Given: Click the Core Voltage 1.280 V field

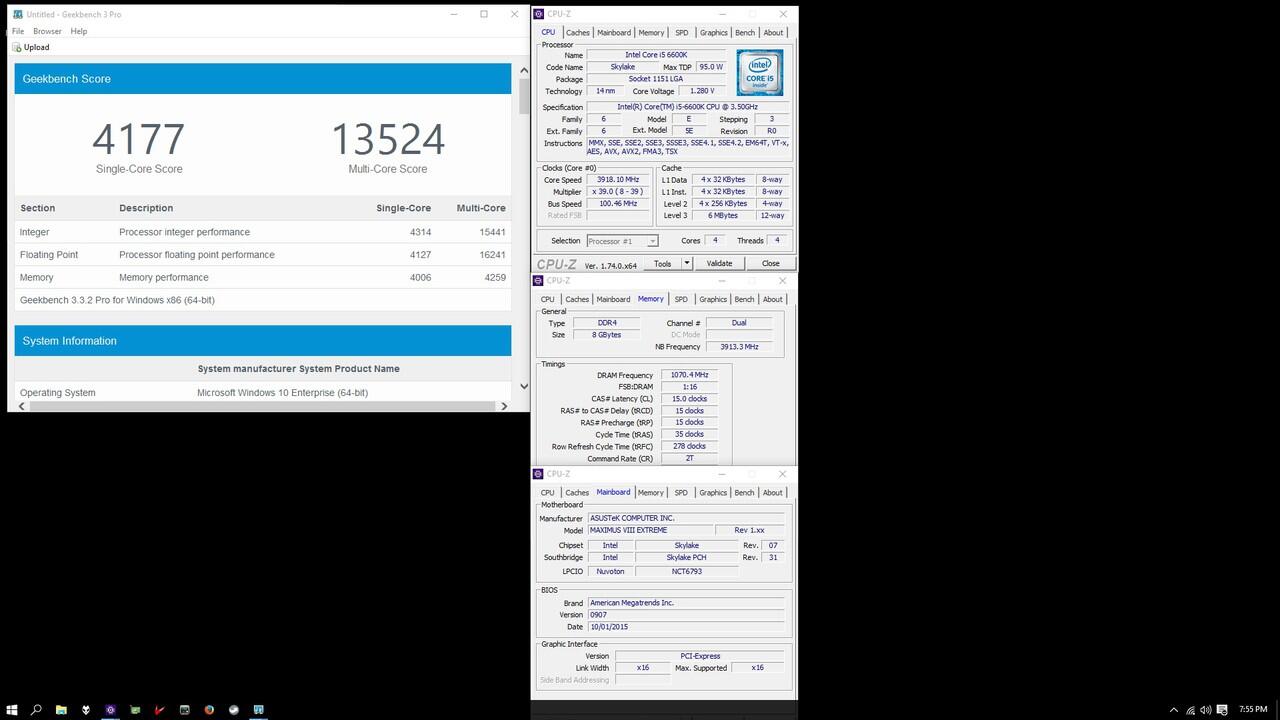Looking at the screenshot, I should point(702,91).
